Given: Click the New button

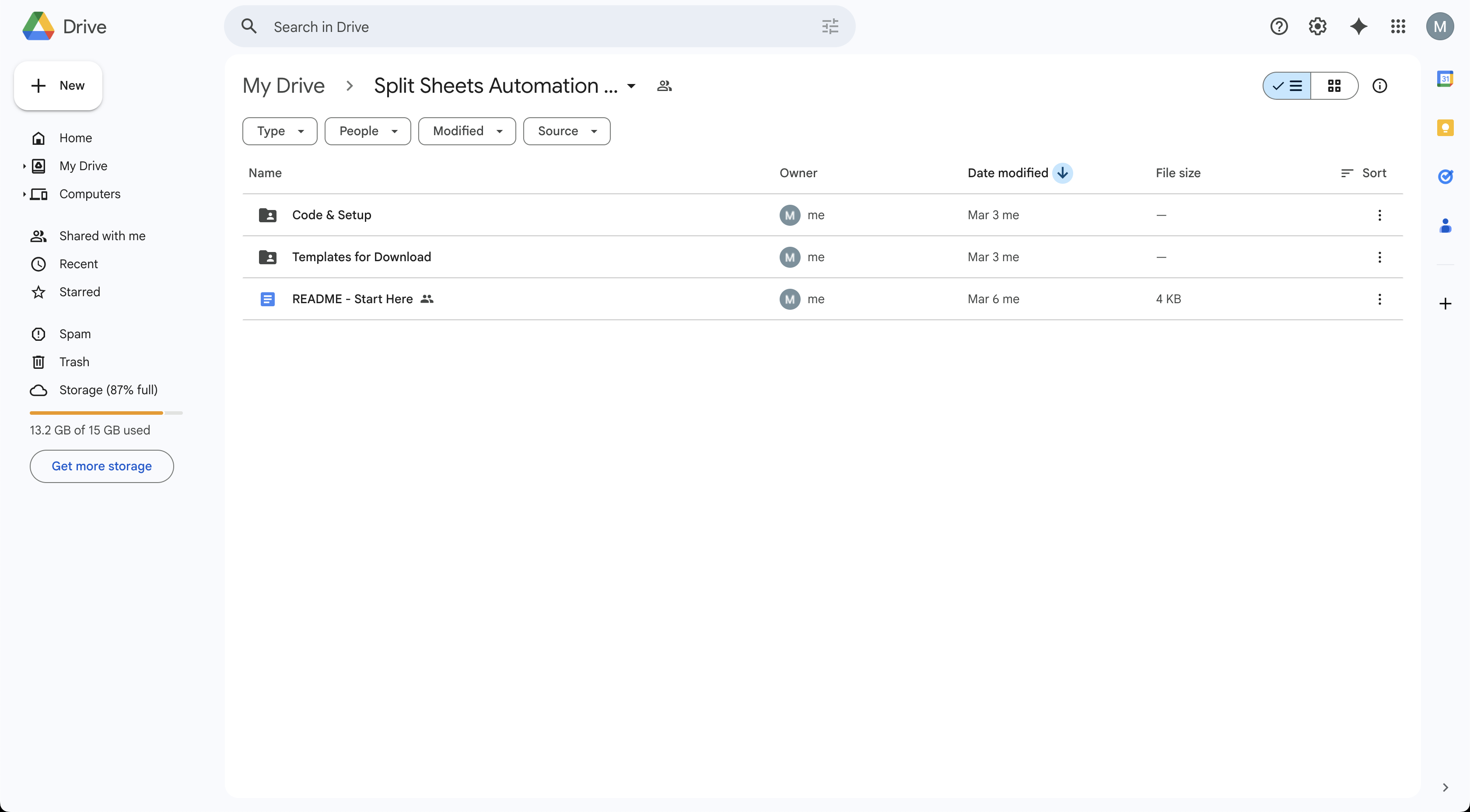Looking at the screenshot, I should [x=58, y=86].
